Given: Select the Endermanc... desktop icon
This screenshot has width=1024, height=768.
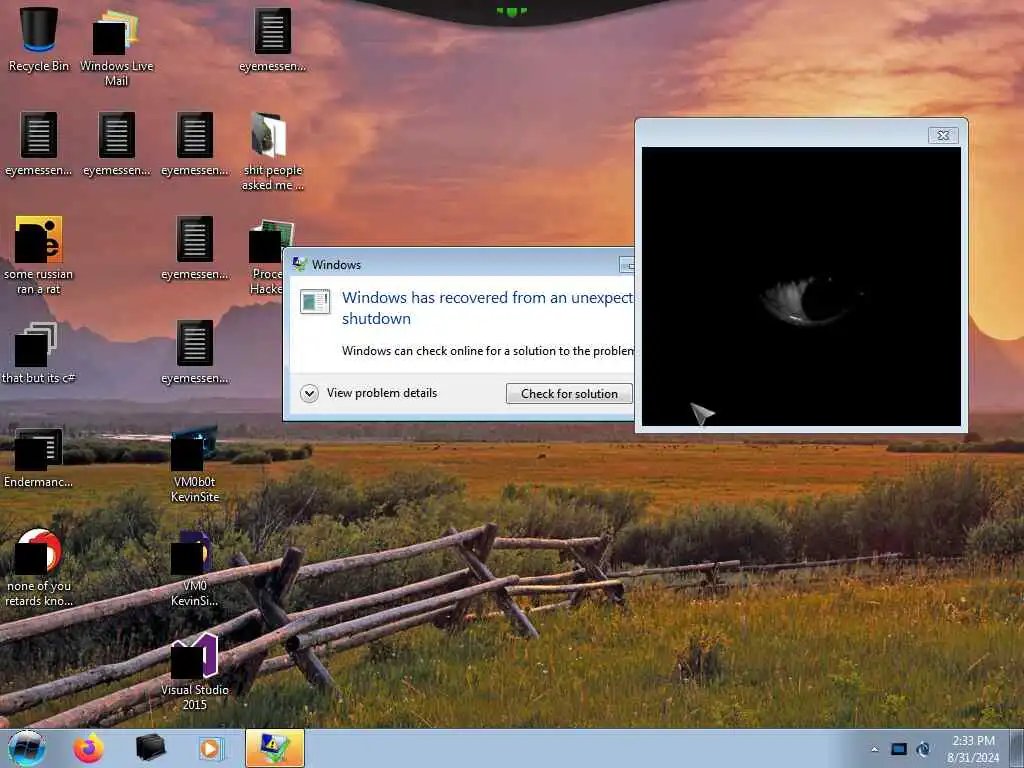Looking at the screenshot, I should (x=39, y=456).
